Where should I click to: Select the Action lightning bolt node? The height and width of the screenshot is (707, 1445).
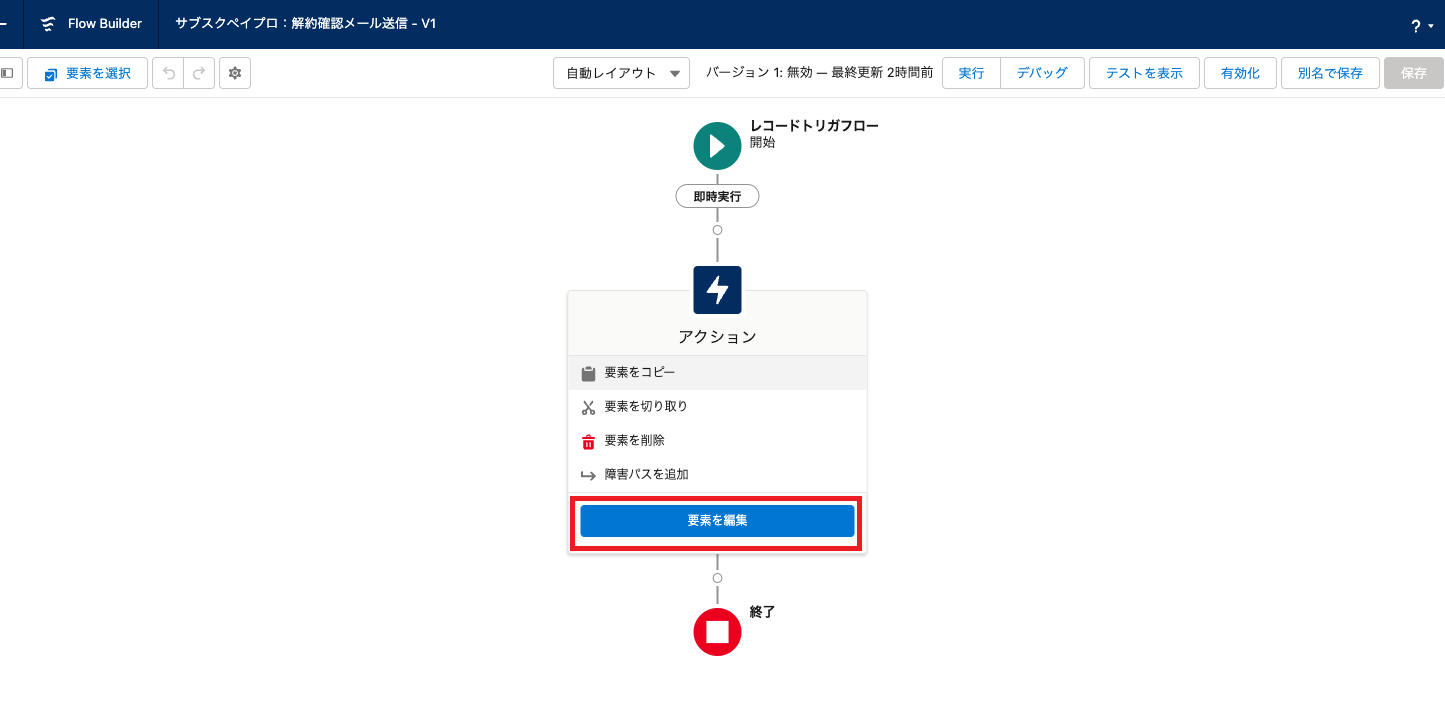[717, 290]
